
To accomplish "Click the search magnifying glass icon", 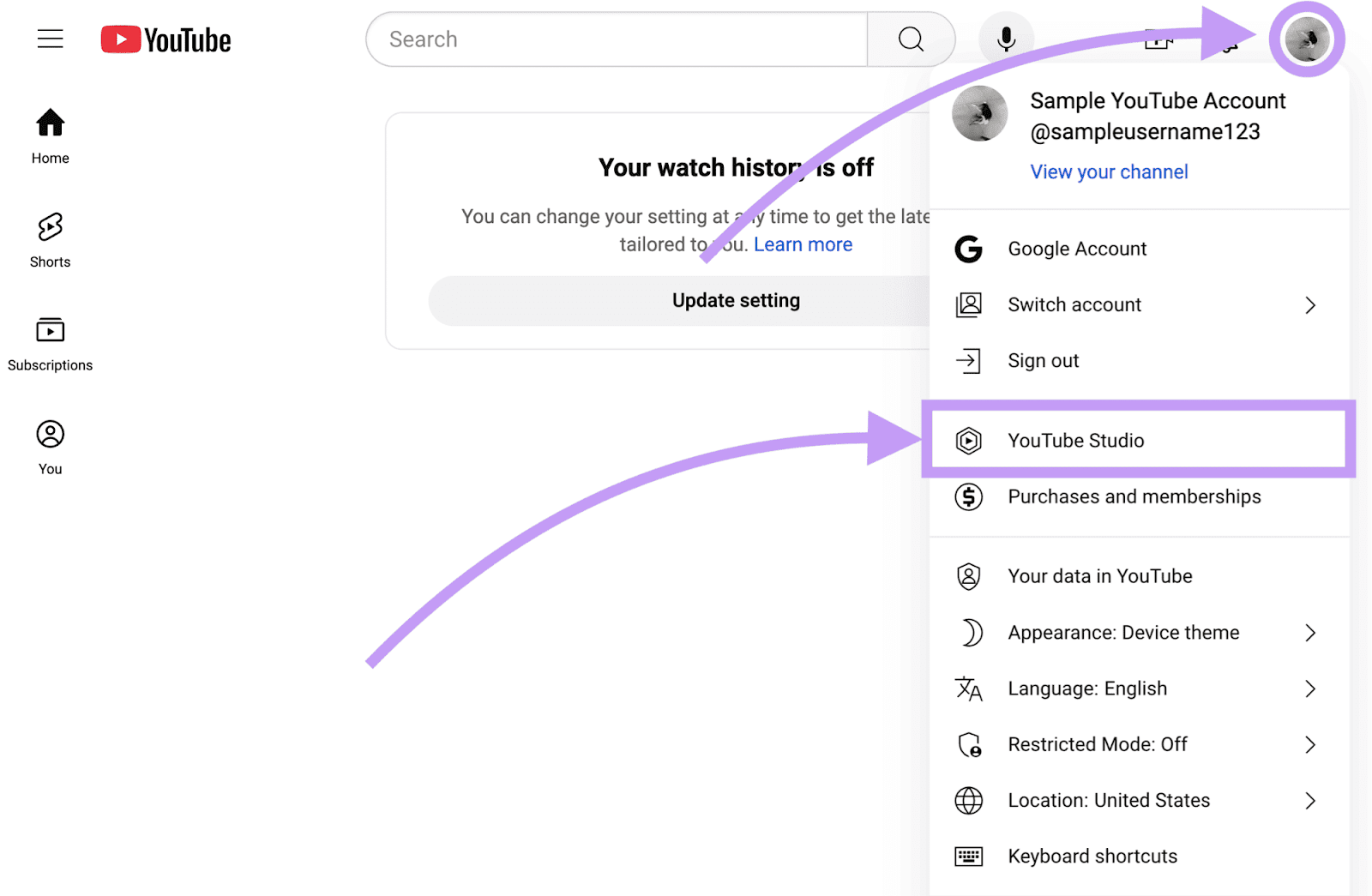I will click(x=910, y=39).
